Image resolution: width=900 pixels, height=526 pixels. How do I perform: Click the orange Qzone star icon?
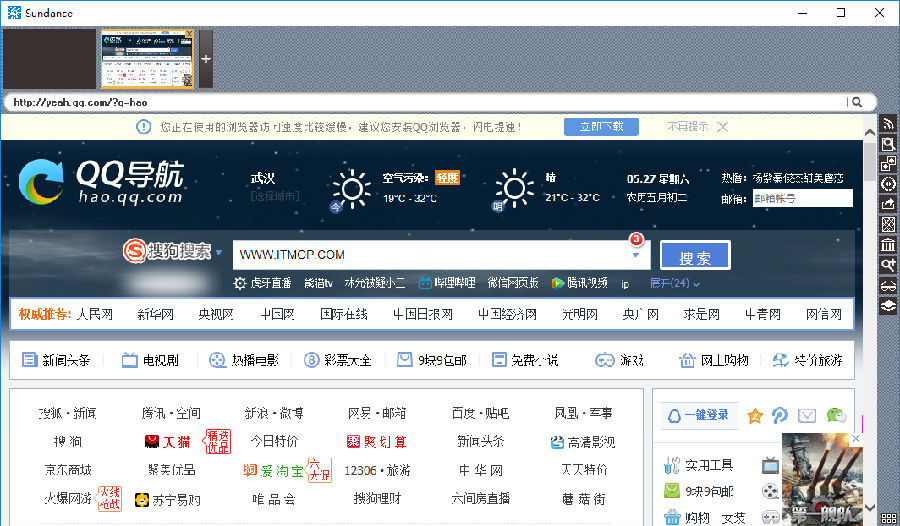[755, 415]
